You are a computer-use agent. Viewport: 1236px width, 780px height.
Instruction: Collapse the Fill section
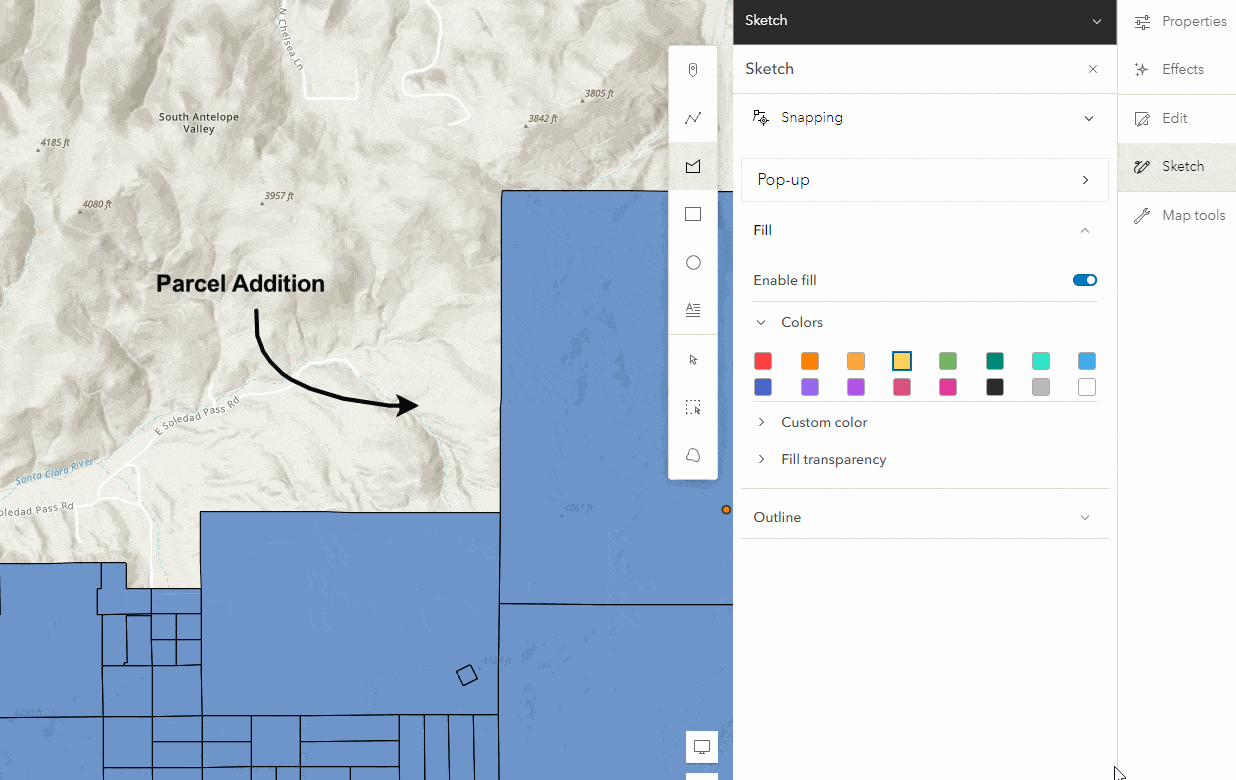(1084, 230)
